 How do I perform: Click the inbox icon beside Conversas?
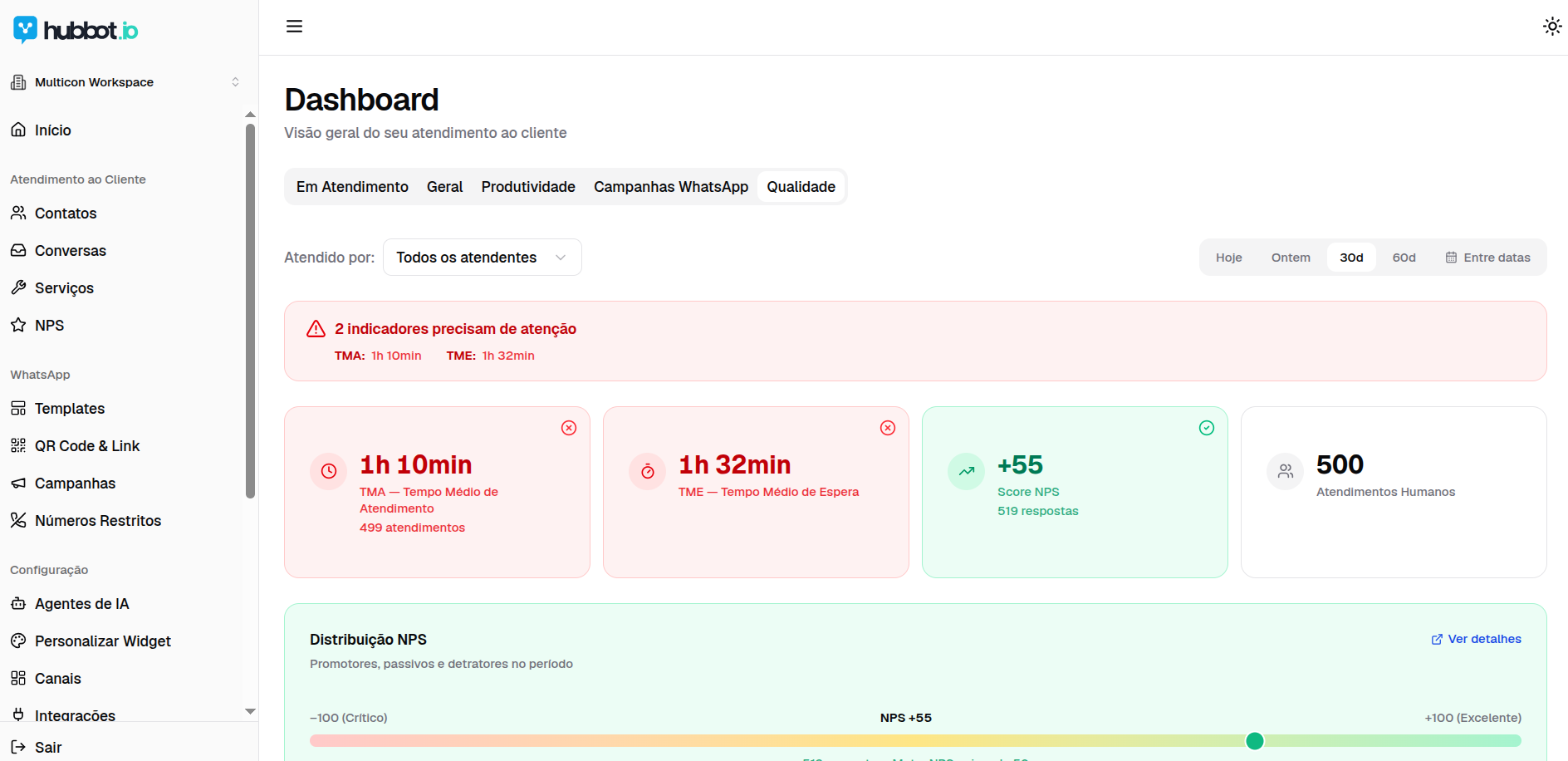18,250
